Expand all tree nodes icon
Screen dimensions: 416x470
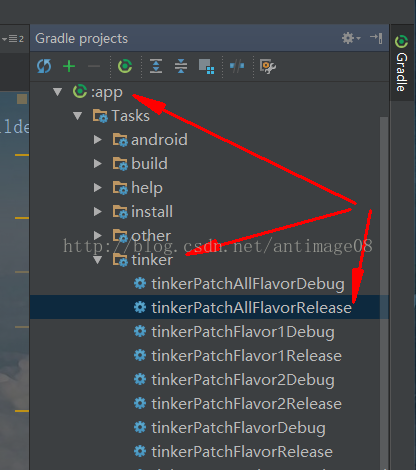tap(156, 66)
